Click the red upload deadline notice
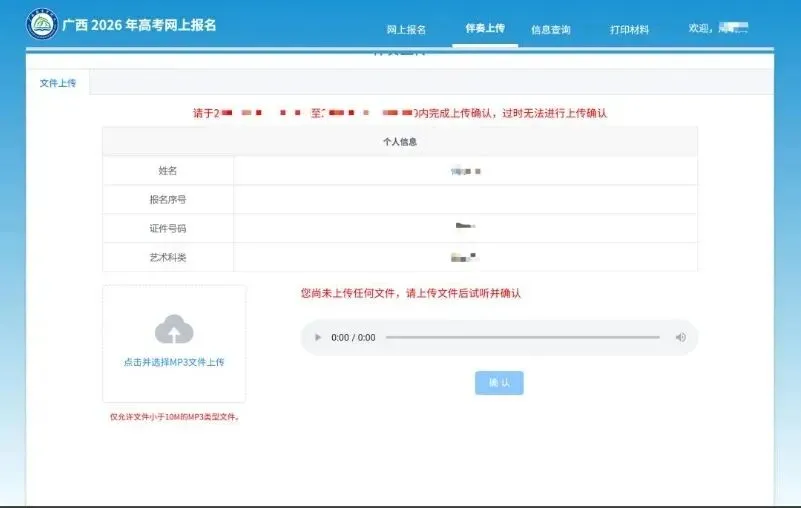This screenshot has height=508, width=801. pyautogui.click(x=400, y=113)
